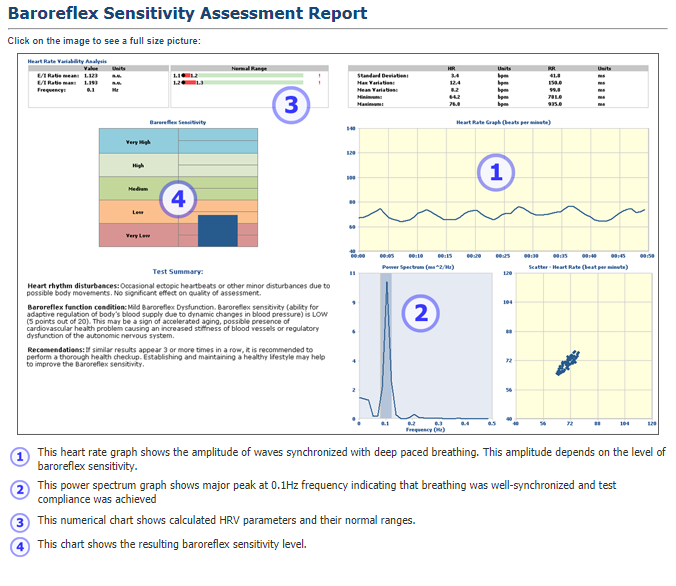676x586 pixels.
Task: Click the Heart Rate Graph title
Action: 500,122
